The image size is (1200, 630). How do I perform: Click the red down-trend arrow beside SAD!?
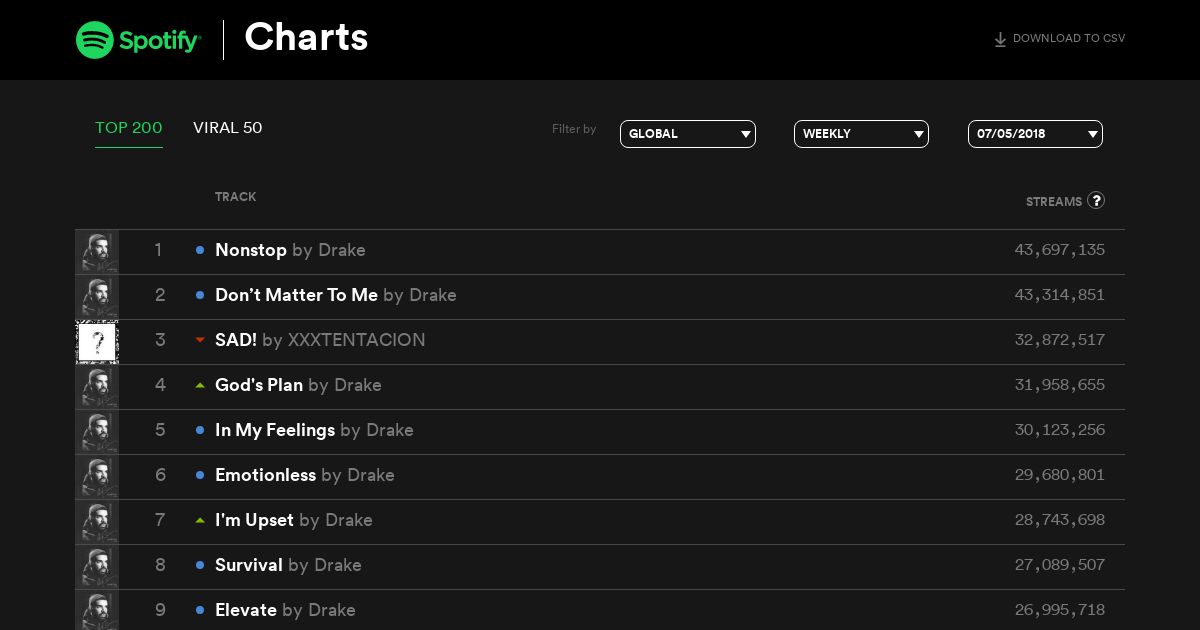tap(200, 340)
